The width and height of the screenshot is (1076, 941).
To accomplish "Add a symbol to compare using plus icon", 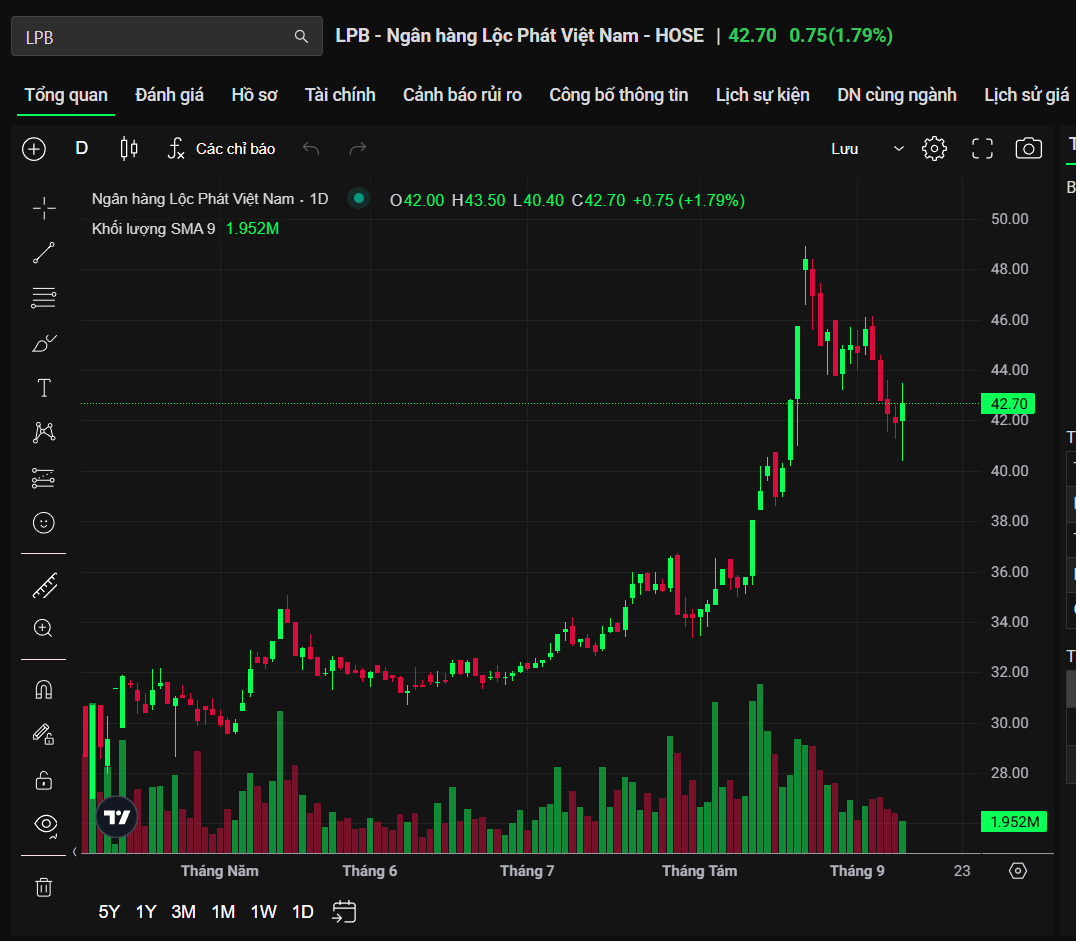I will (34, 149).
